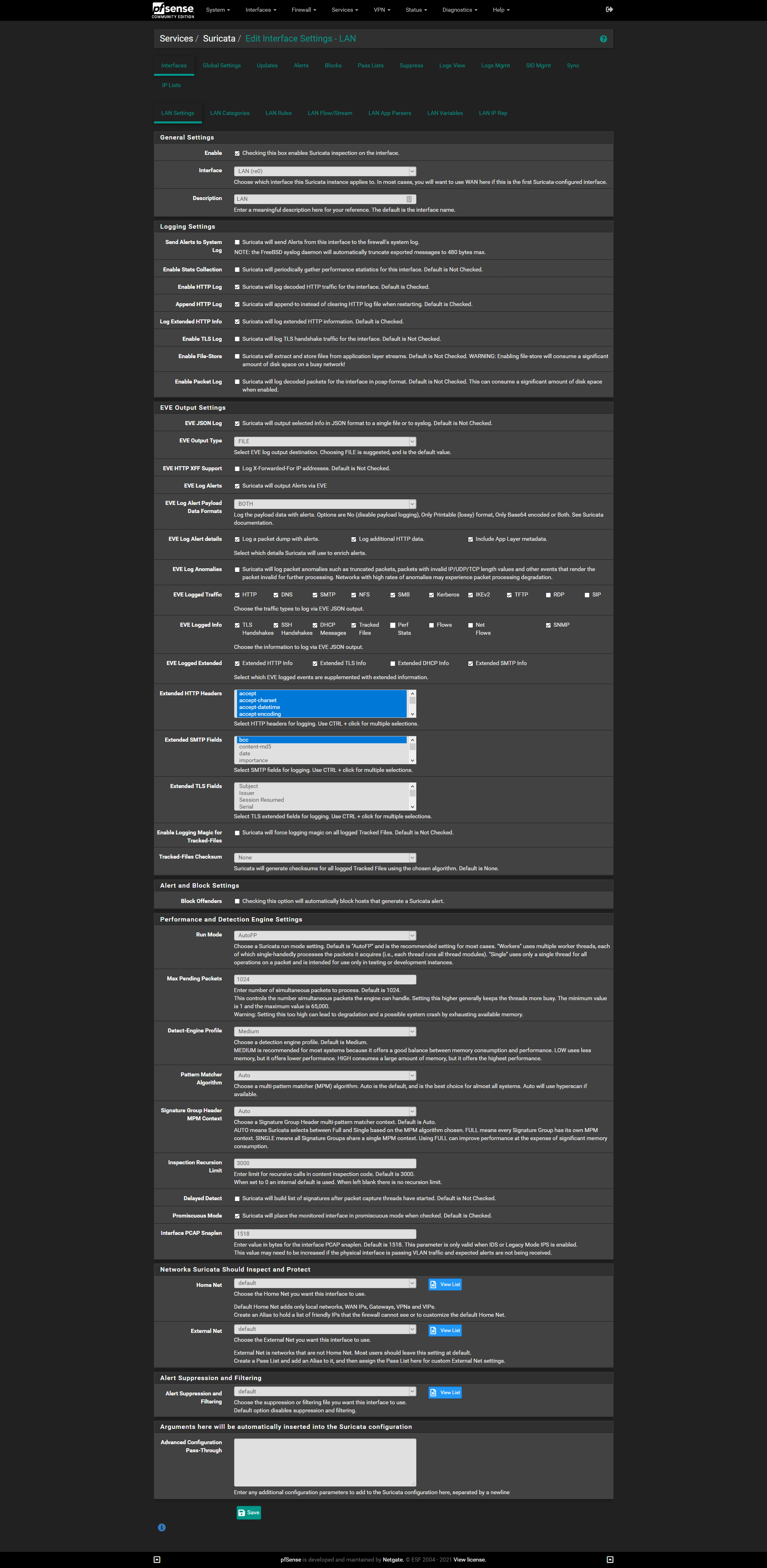Image resolution: width=767 pixels, height=1568 pixels.
Task: Click Advanced Configuration Pass-Through textarea
Action: pyautogui.click(x=325, y=1463)
